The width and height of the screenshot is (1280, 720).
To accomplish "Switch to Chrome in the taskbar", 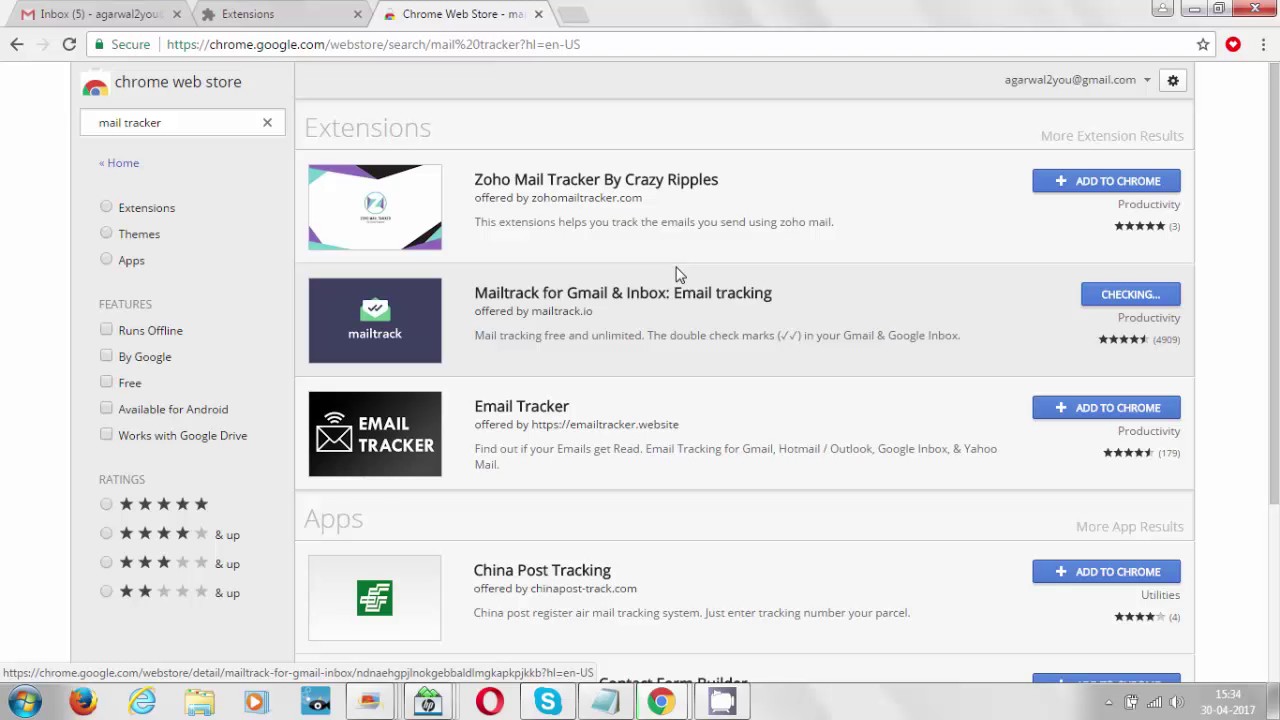I will pos(661,701).
